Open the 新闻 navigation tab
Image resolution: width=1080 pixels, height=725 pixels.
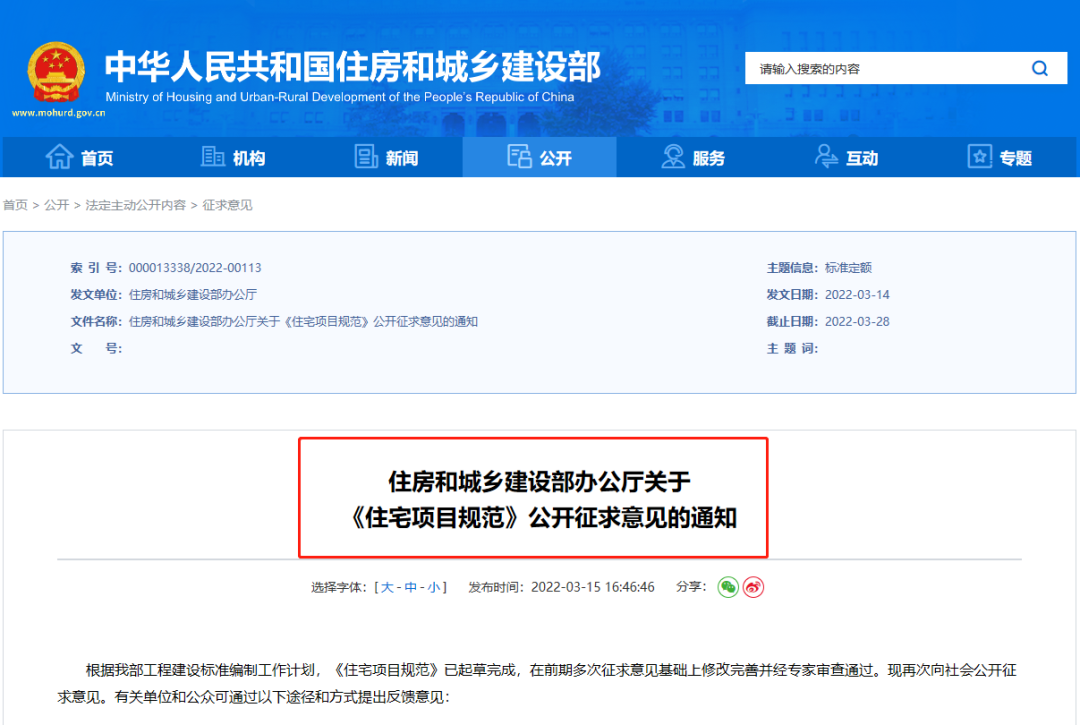click(x=386, y=158)
